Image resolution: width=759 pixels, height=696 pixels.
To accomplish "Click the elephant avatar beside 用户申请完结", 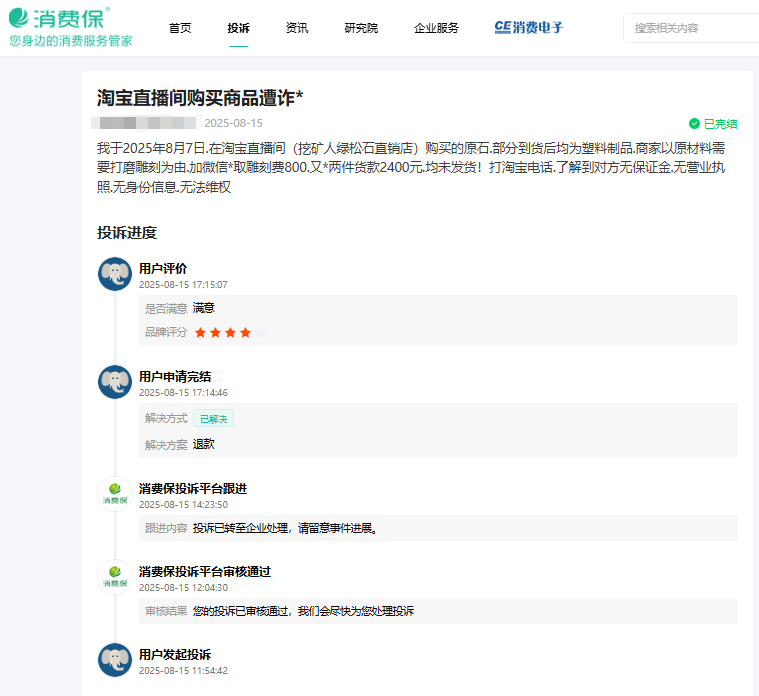I will click(x=115, y=382).
